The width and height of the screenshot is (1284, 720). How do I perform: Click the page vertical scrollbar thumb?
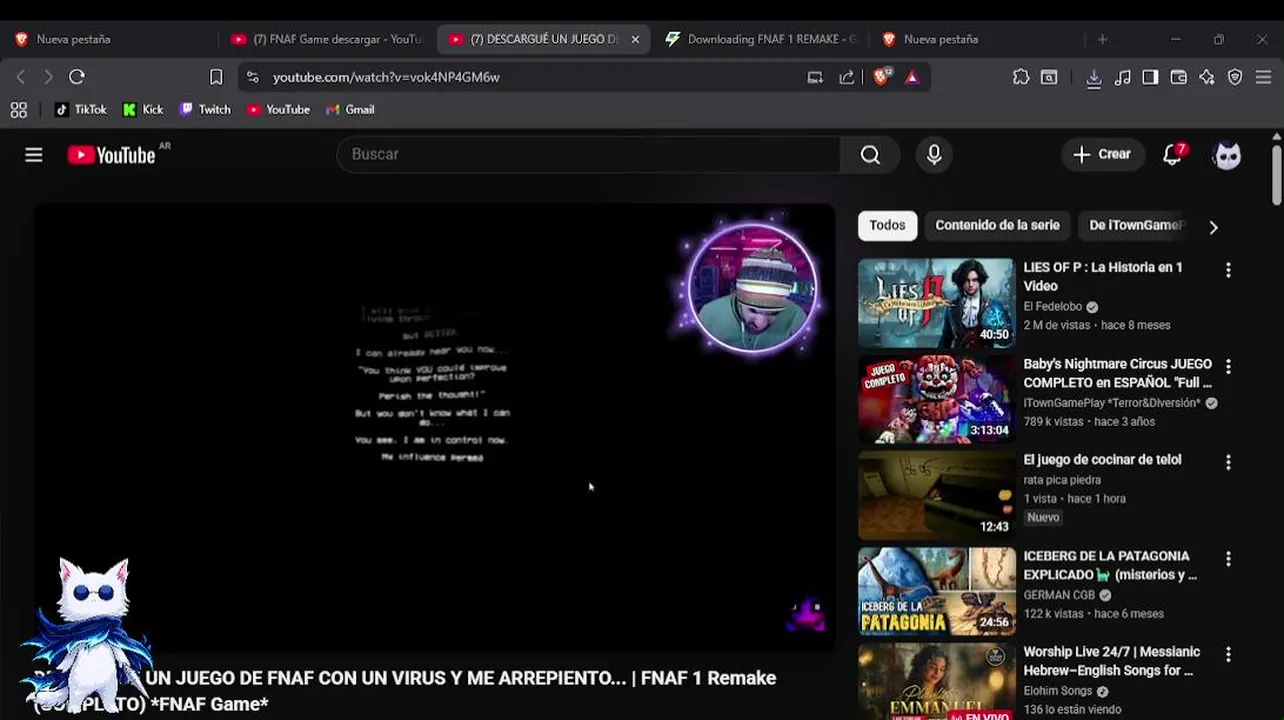[1276, 175]
